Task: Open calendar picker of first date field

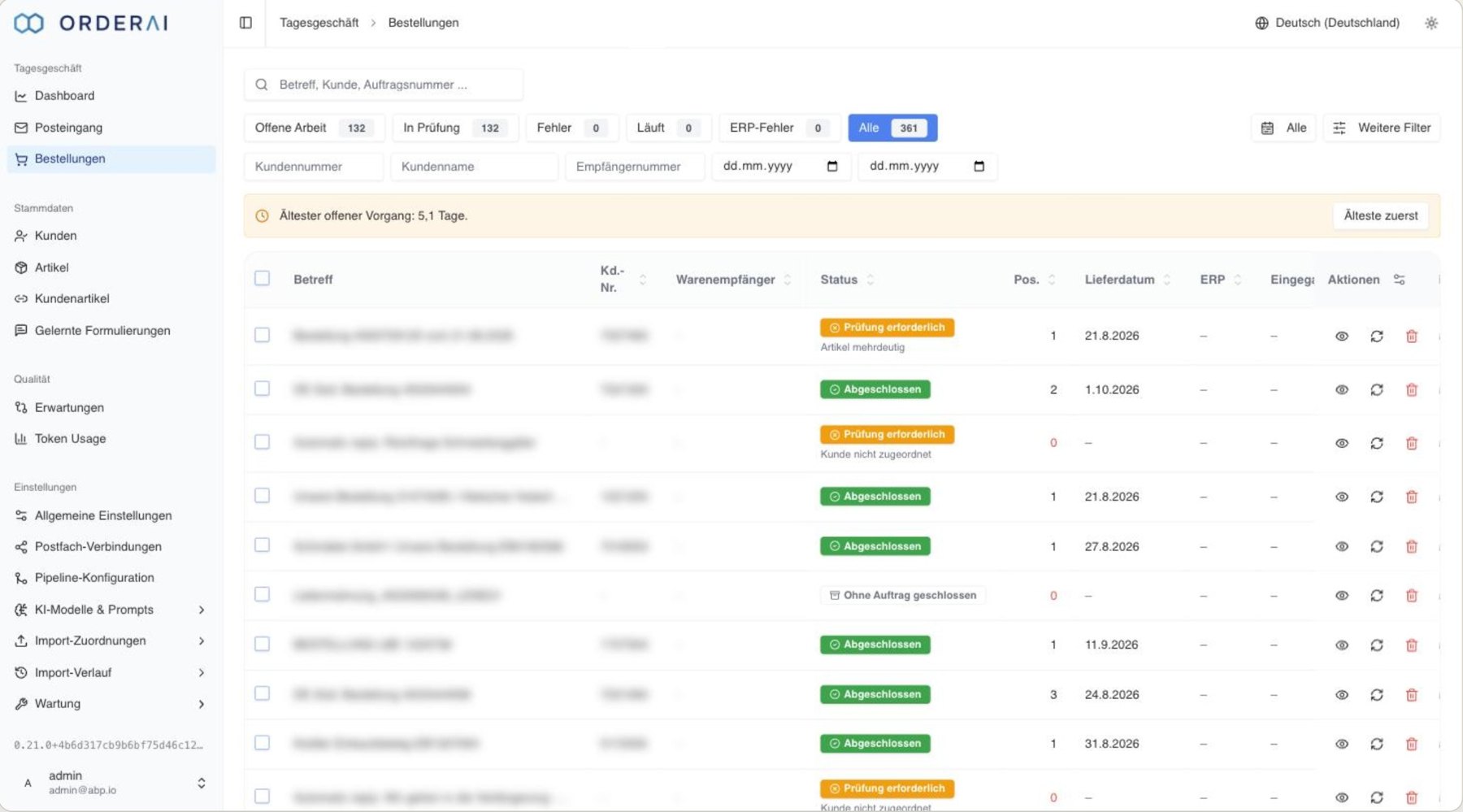Action: (832, 166)
